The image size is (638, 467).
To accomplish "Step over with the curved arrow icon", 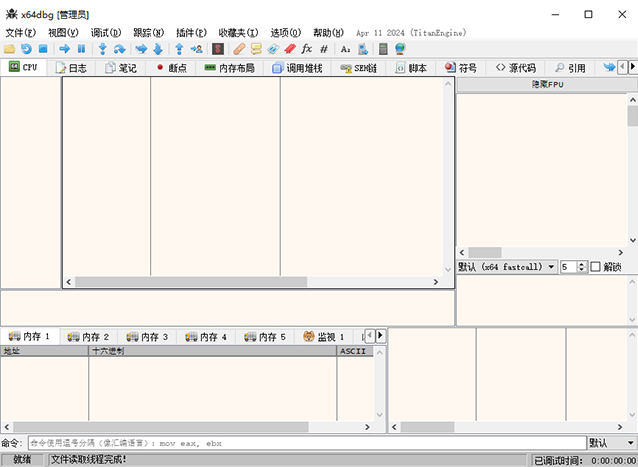I will pyautogui.click(x=119, y=49).
